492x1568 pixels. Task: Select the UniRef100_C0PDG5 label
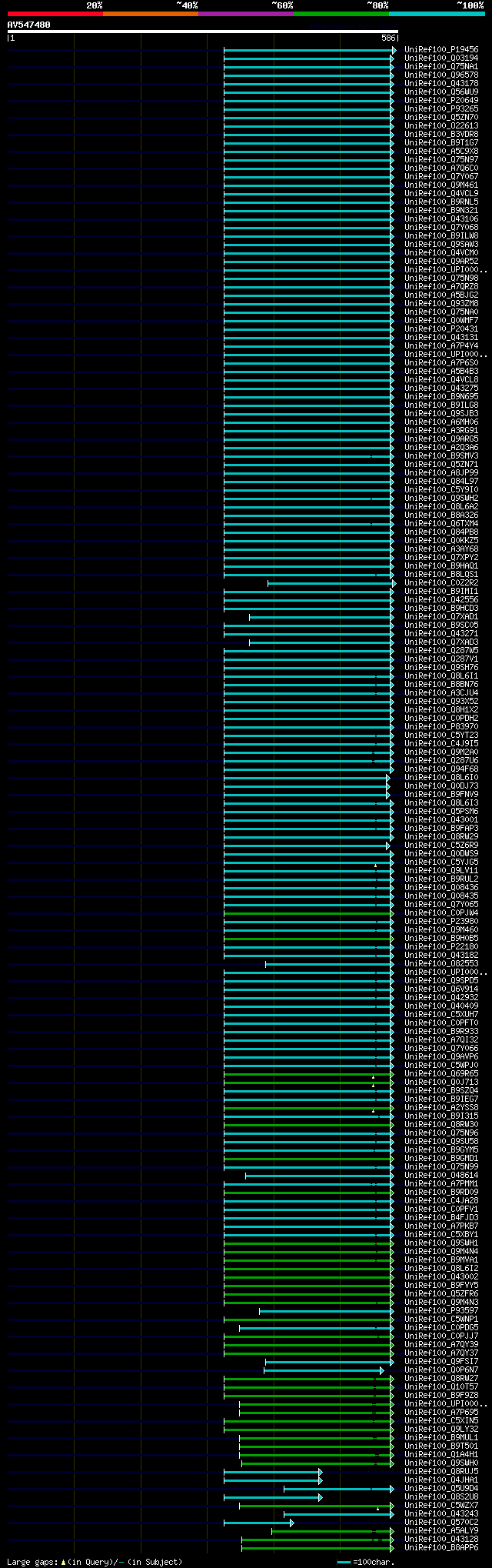(441, 1328)
